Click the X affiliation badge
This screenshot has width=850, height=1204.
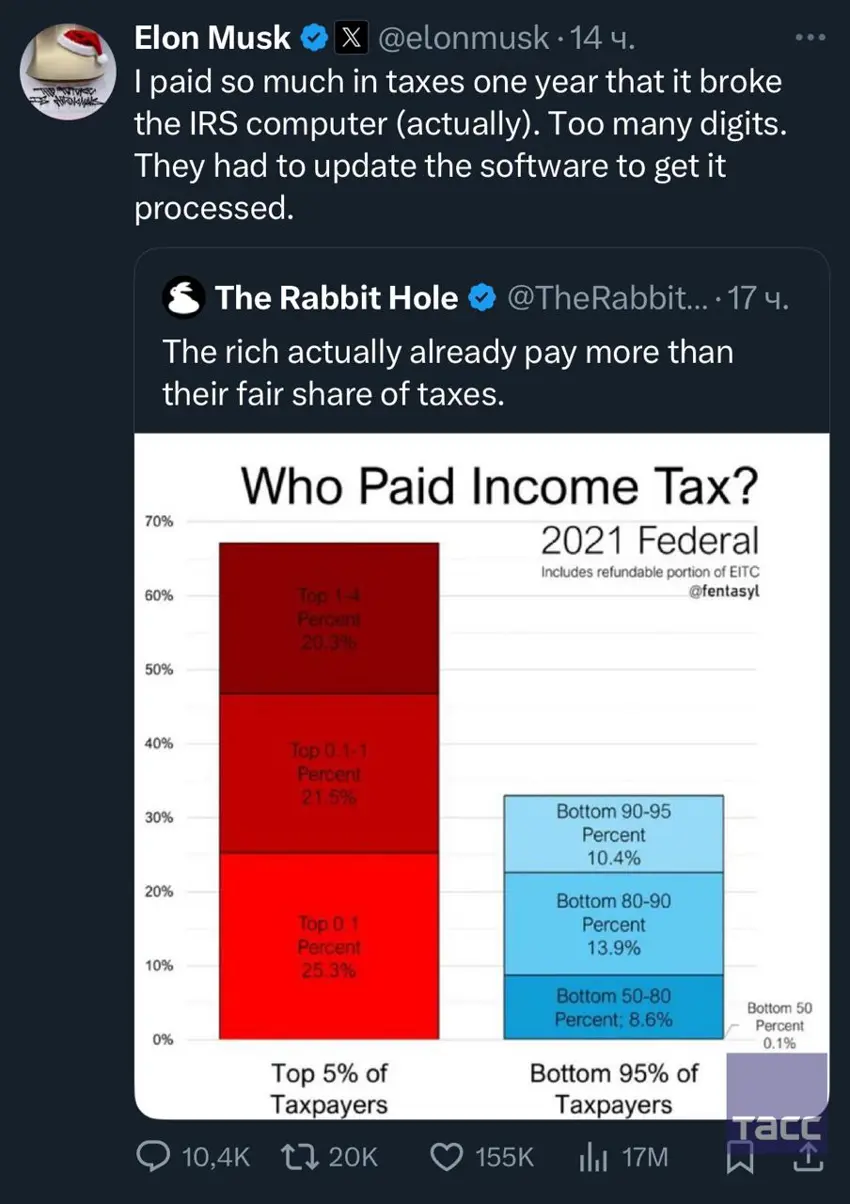point(349,39)
